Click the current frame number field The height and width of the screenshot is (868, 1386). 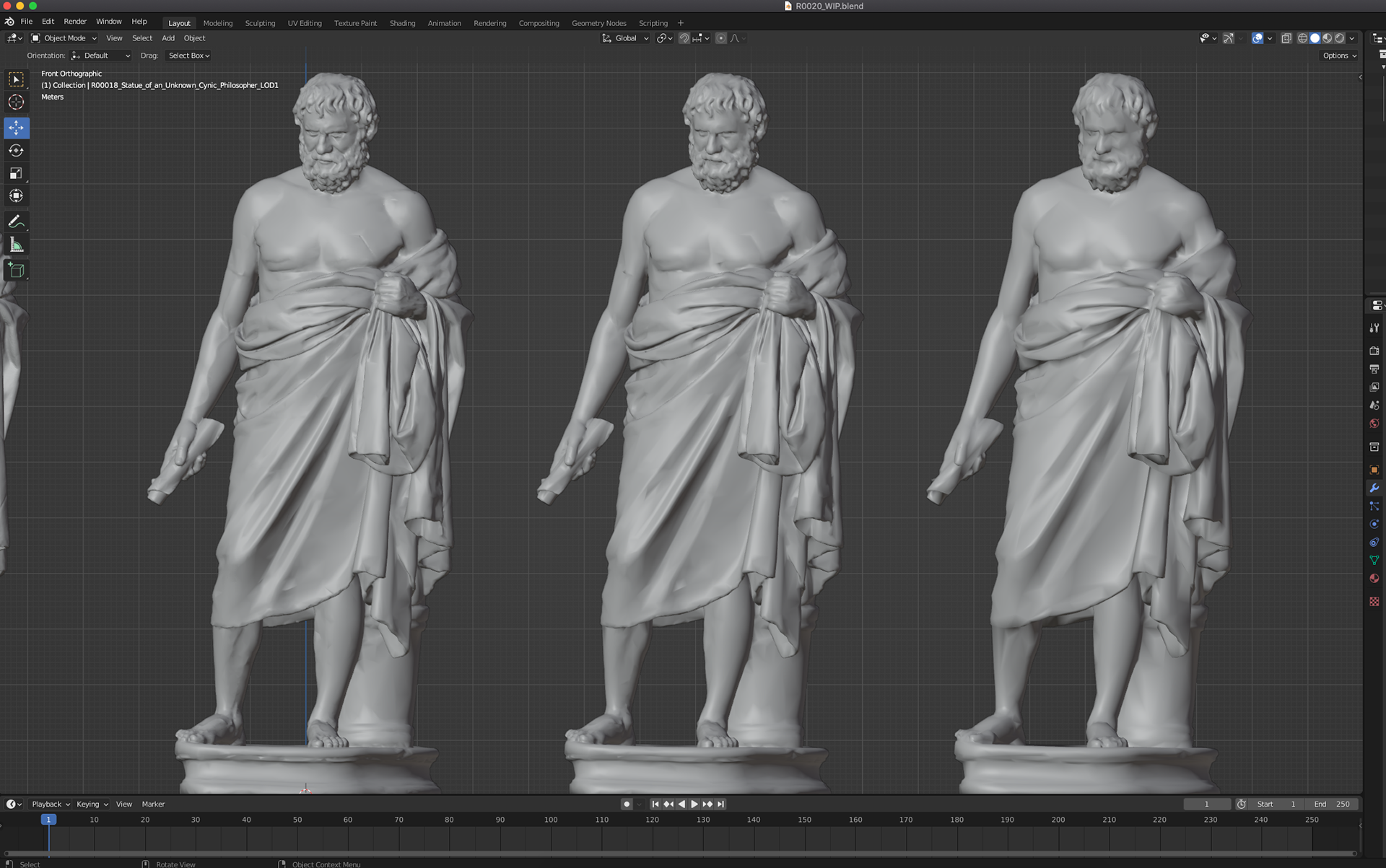1207,804
